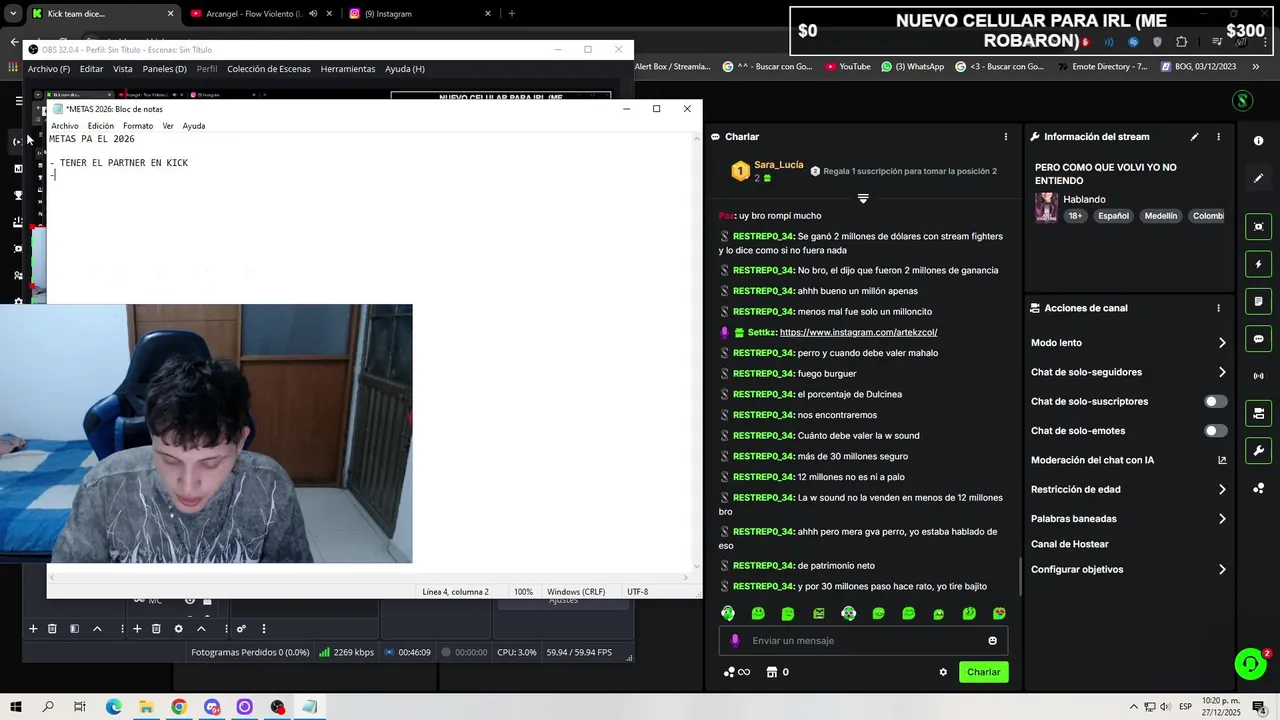Open Edición menu in Notepad
Image resolution: width=1280 pixels, height=720 pixels.
(101, 126)
